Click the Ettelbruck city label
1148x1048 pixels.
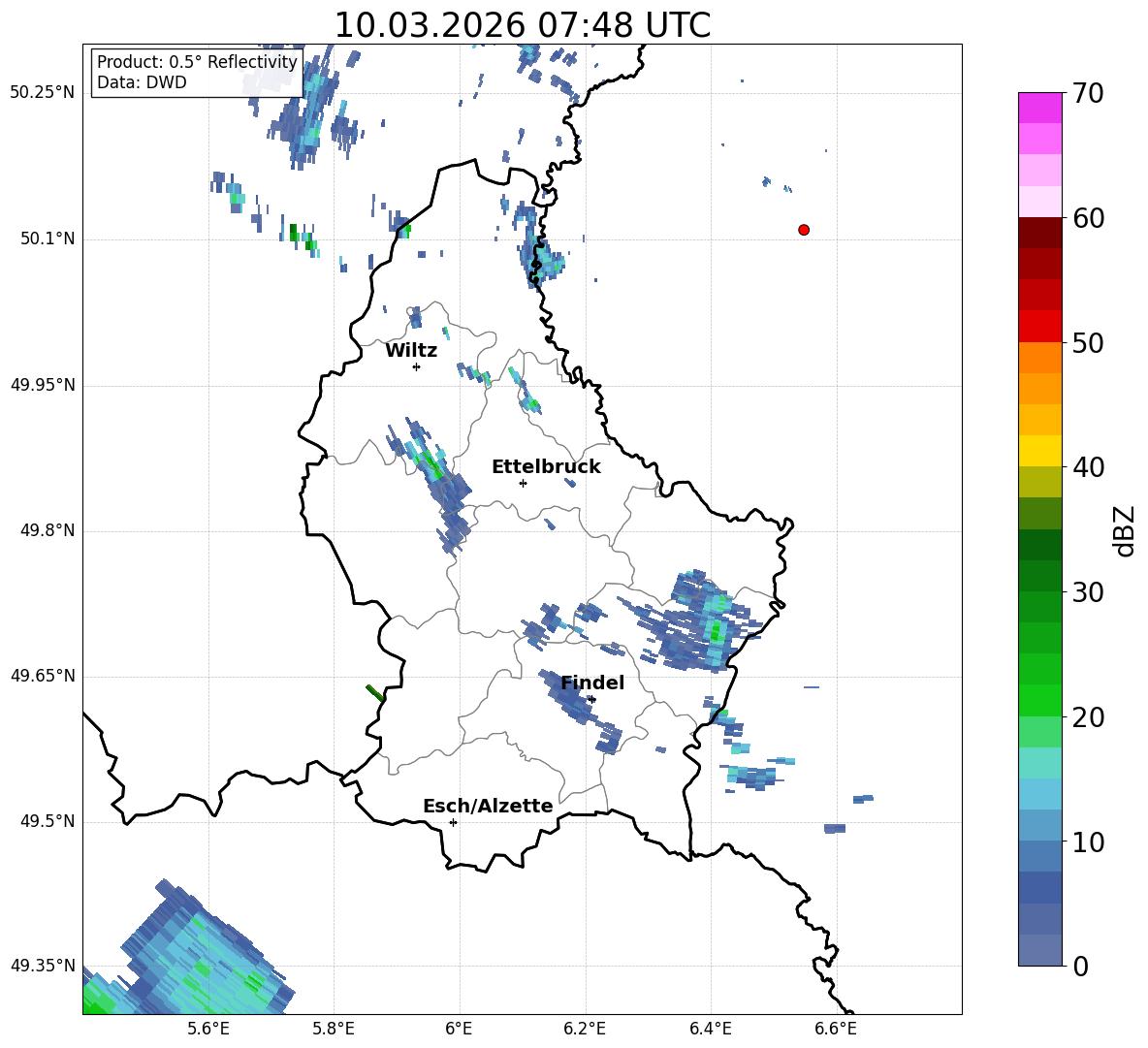546,467
